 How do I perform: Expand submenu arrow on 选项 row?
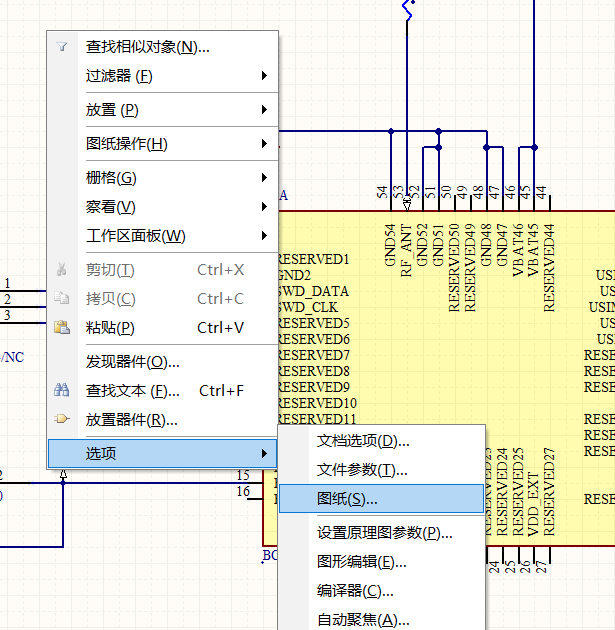click(x=264, y=454)
